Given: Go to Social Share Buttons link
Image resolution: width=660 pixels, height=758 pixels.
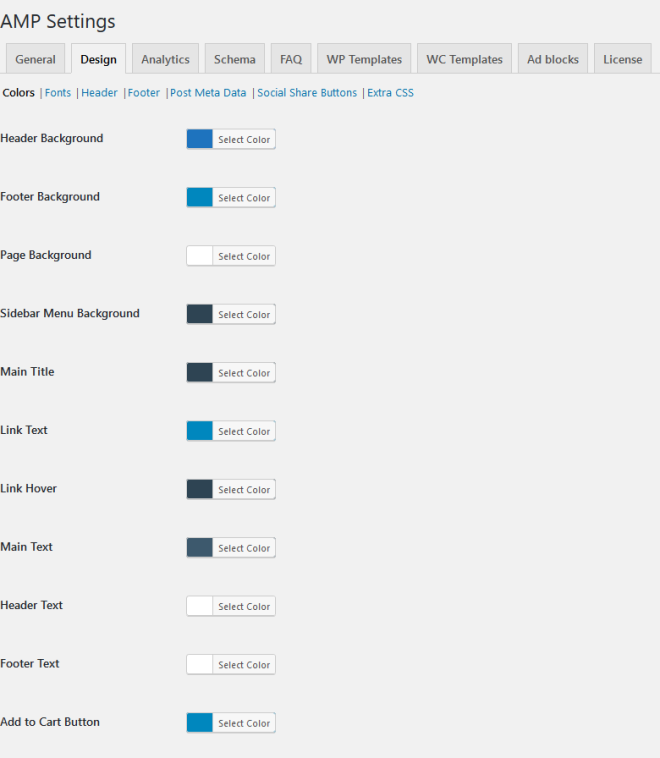Looking at the screenshot, I should pos(307,92).
